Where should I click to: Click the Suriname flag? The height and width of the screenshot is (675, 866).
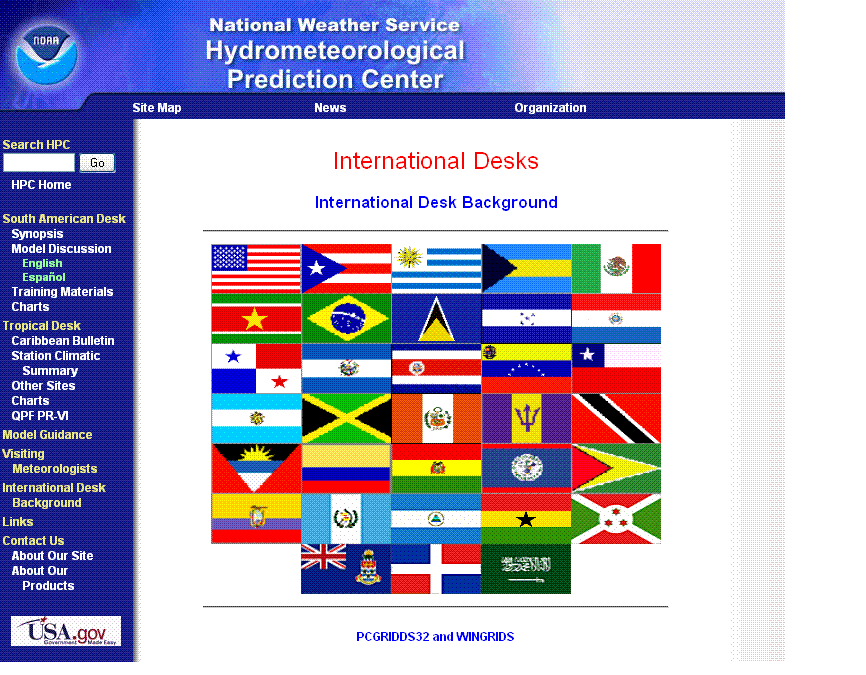tap(256, 319)
